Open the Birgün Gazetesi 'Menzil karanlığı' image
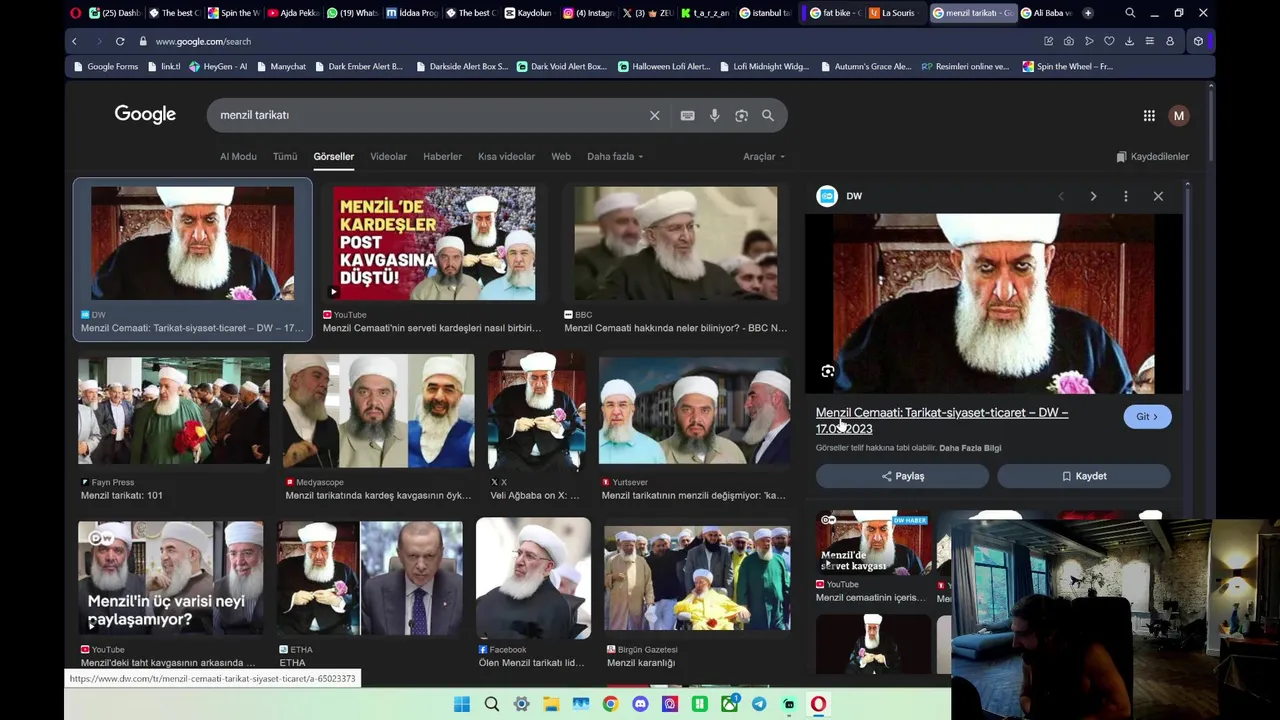Screen dimensions: 1280x720 pos(697,578)
